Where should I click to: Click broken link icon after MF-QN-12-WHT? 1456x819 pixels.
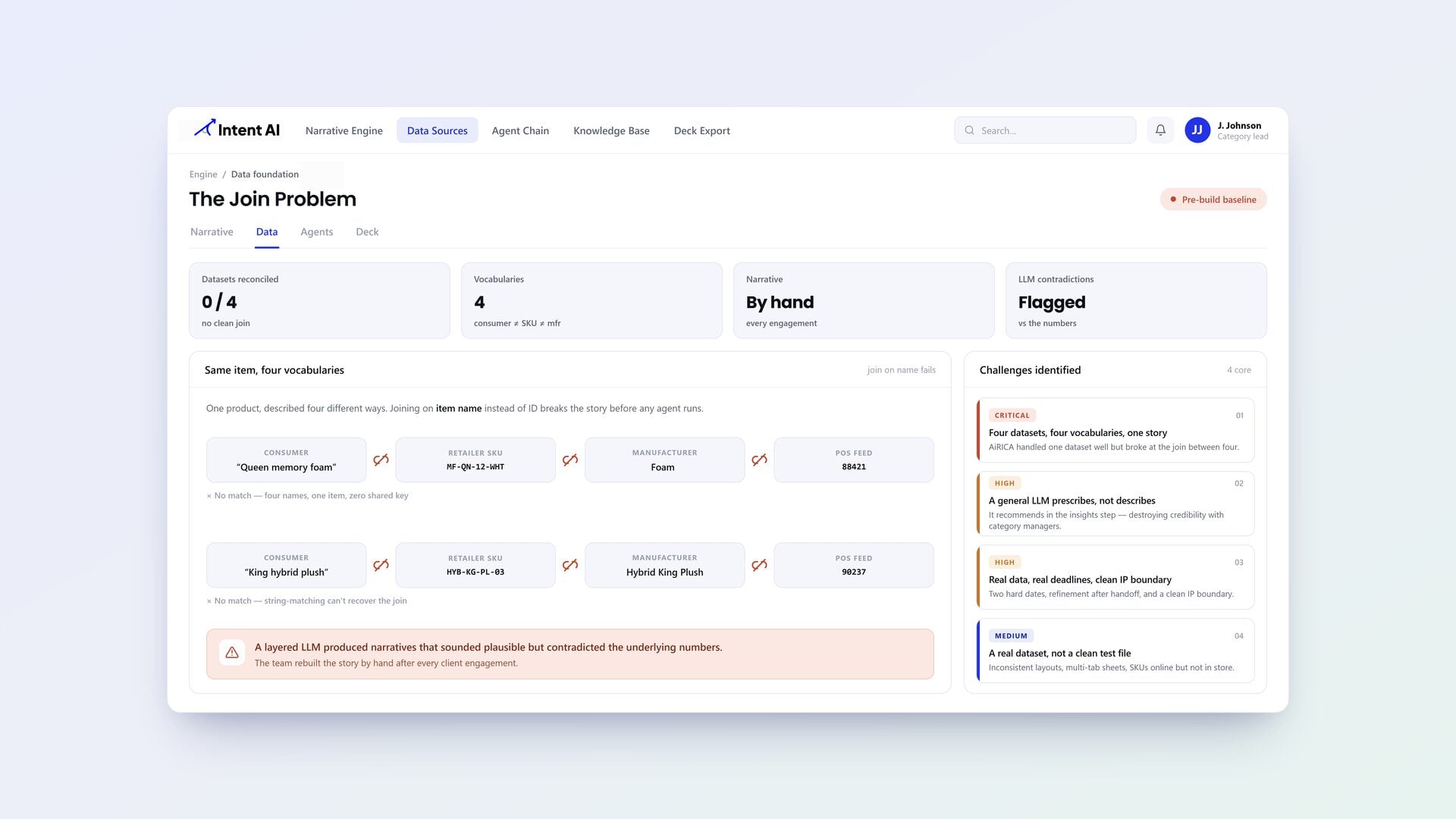pos(570,460)
